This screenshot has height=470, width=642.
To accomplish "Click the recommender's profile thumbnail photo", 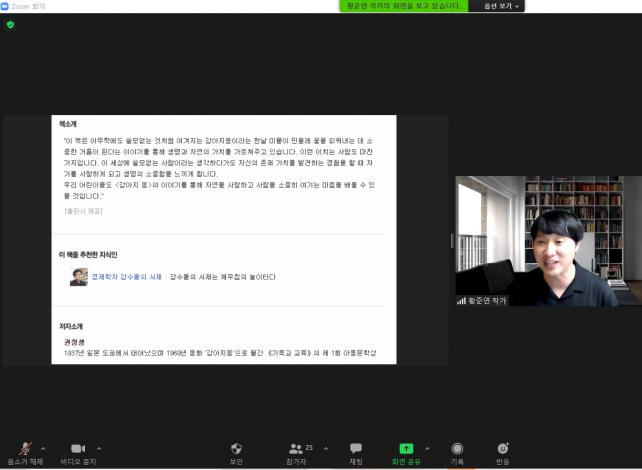I will [78, 277].
